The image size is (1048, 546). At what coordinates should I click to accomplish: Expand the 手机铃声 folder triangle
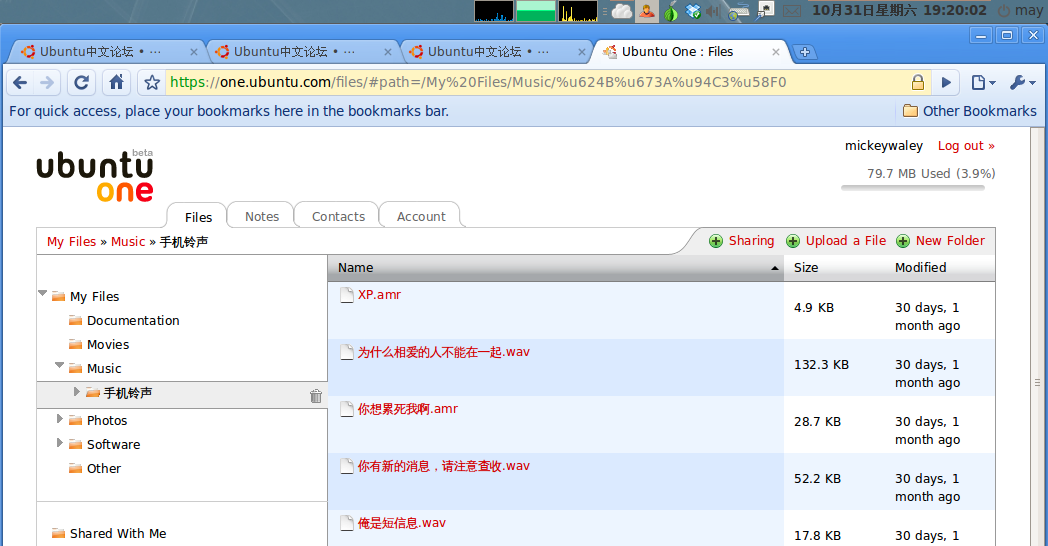76,392
